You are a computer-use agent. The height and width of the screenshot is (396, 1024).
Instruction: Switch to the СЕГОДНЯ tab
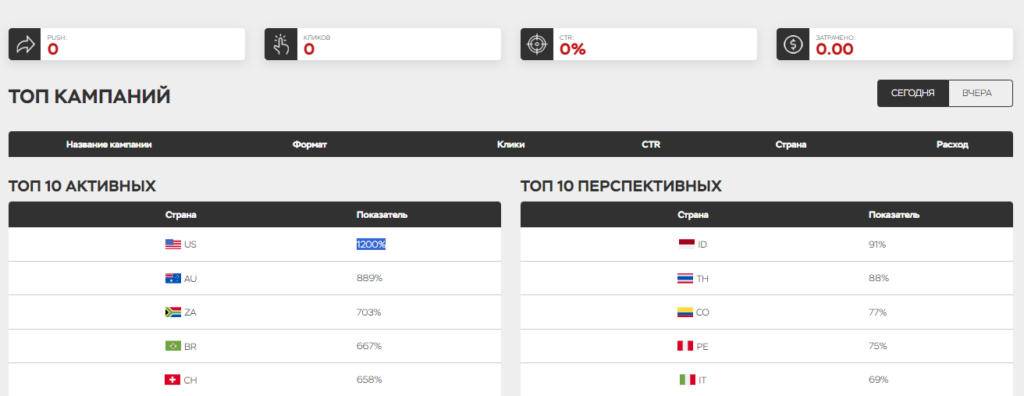coord(912,93)
